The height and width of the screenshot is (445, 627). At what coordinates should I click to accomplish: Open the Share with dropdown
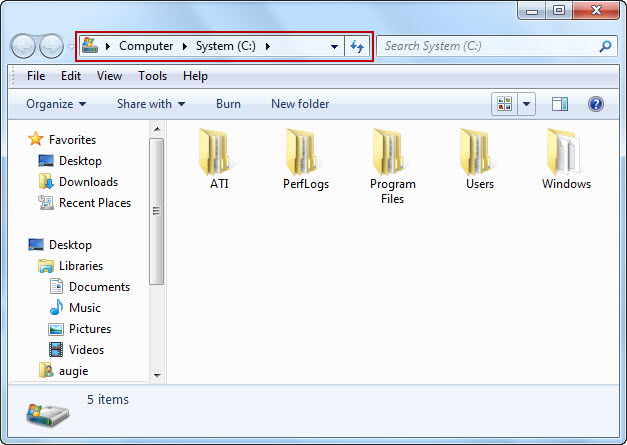(151, 104)
